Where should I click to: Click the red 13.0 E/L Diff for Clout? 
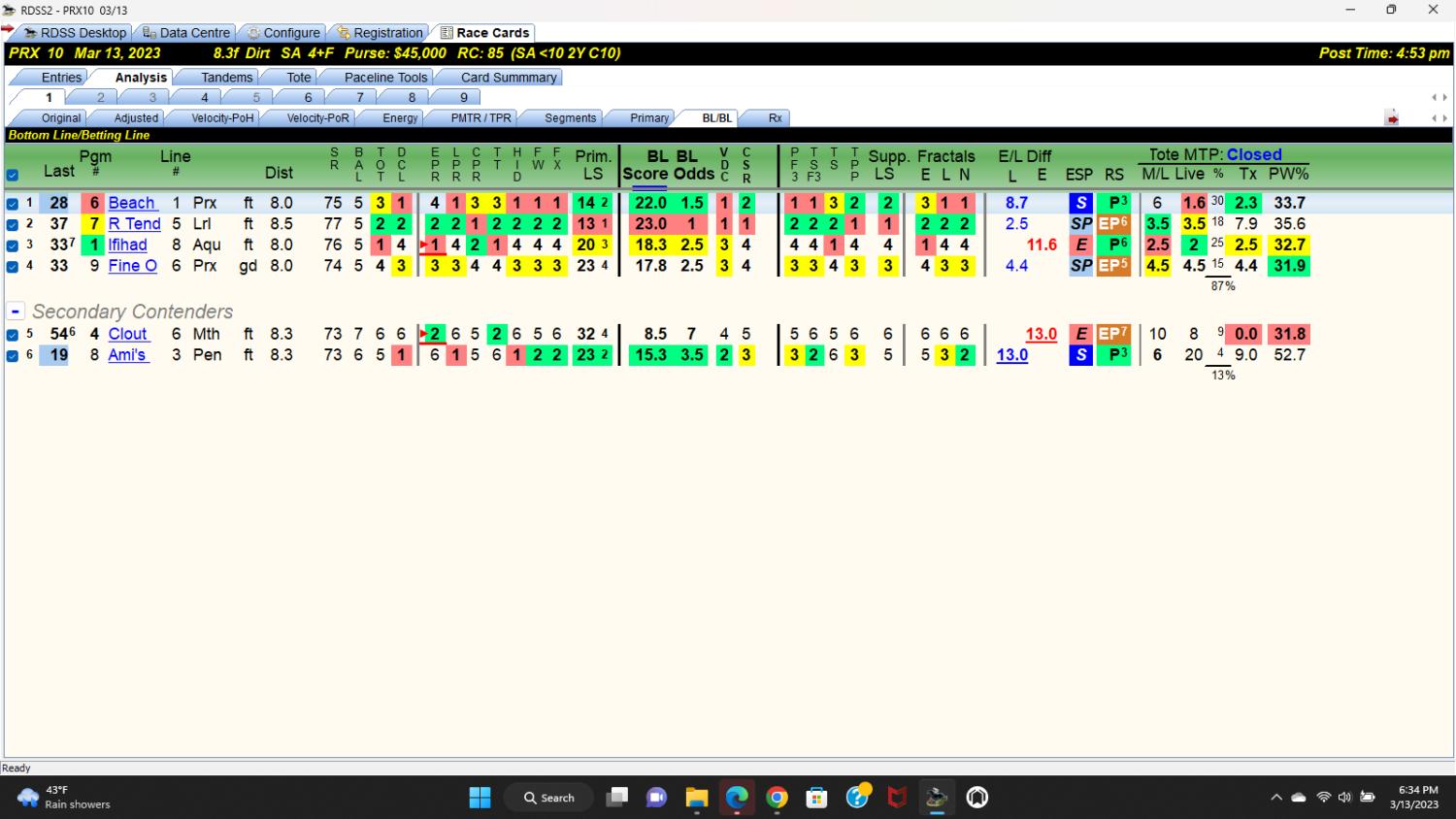pos(1041,334)
